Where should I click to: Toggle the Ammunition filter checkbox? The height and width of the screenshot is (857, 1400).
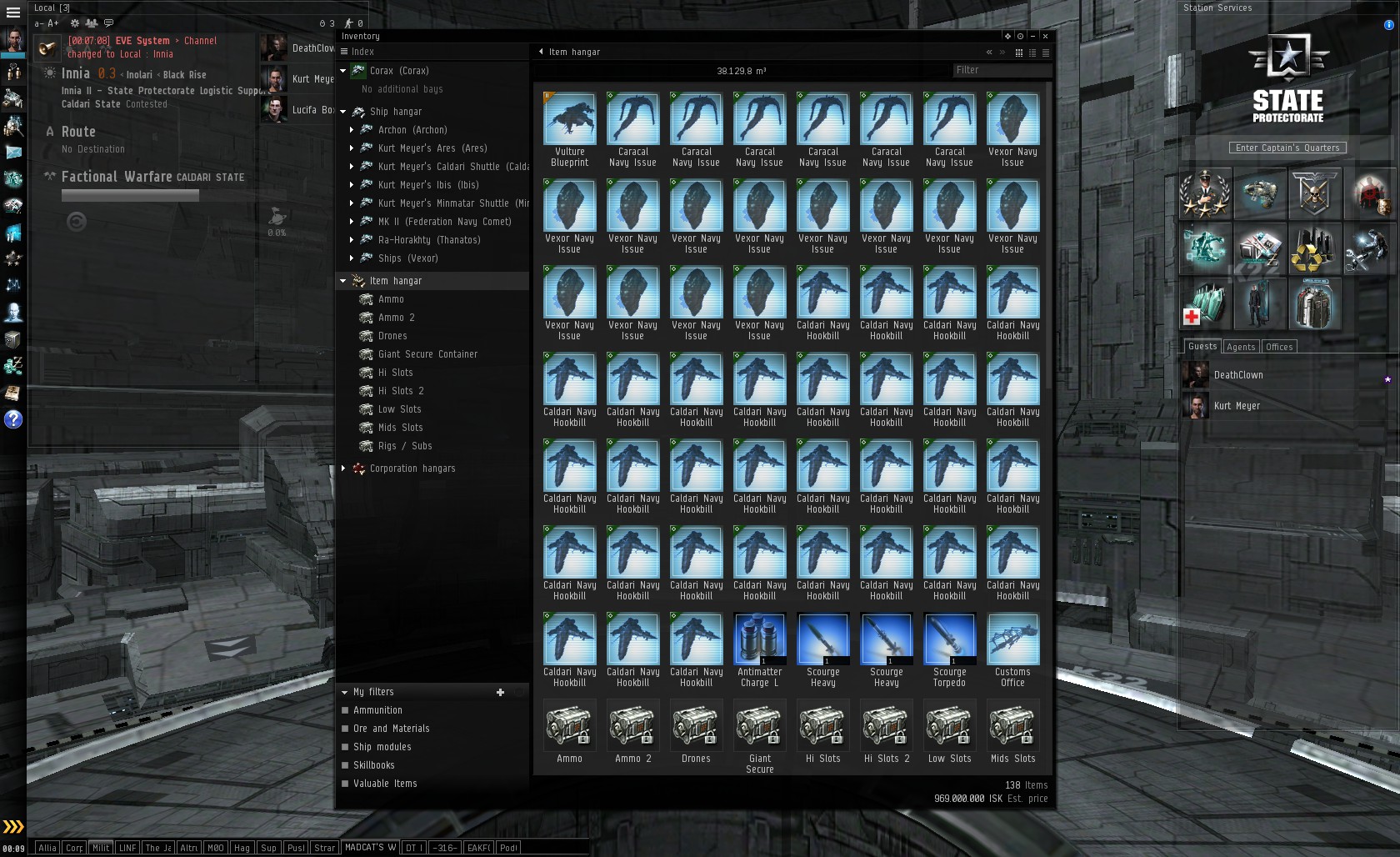[345, 710]
